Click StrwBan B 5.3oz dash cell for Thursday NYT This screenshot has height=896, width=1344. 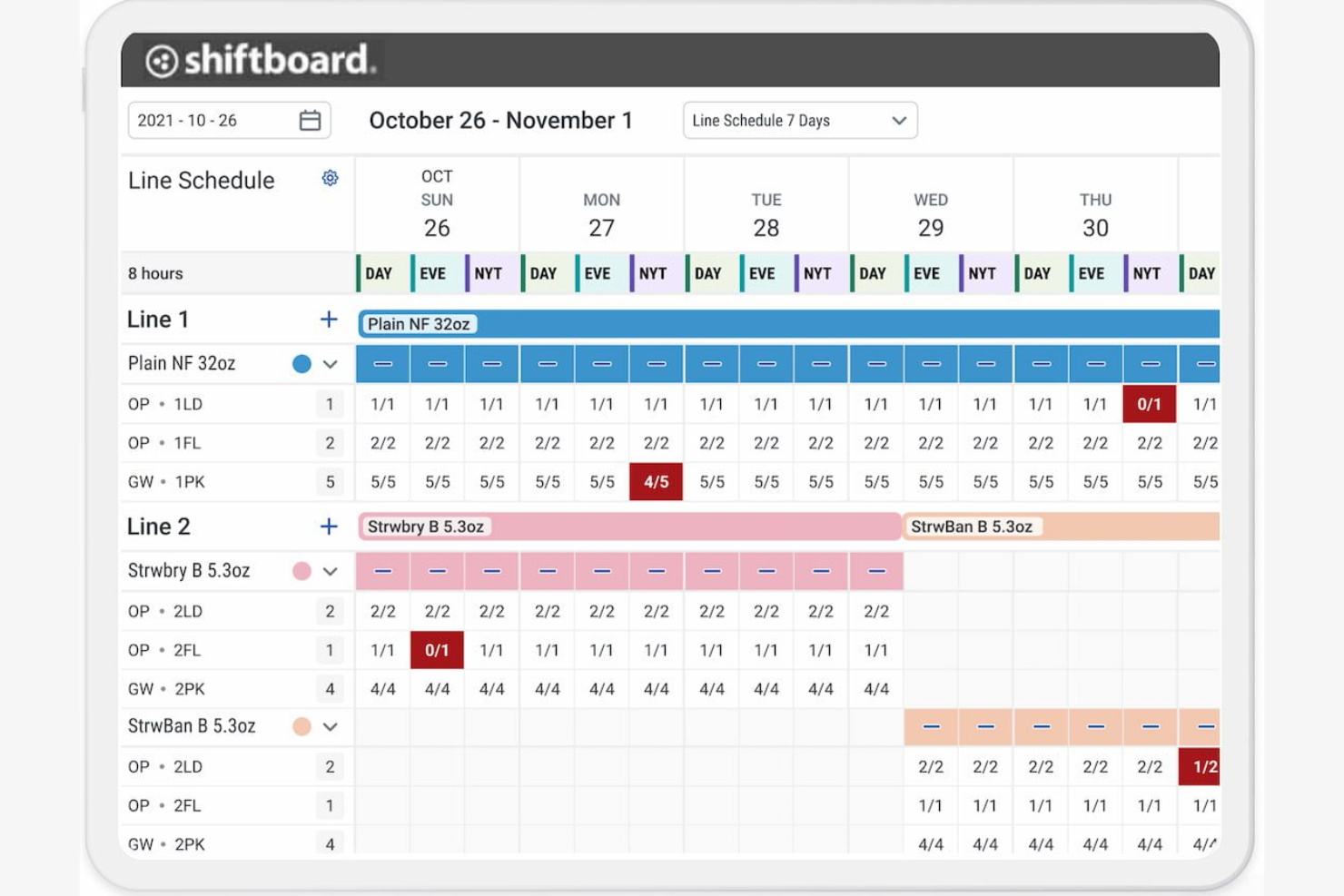coord(1150,726)
